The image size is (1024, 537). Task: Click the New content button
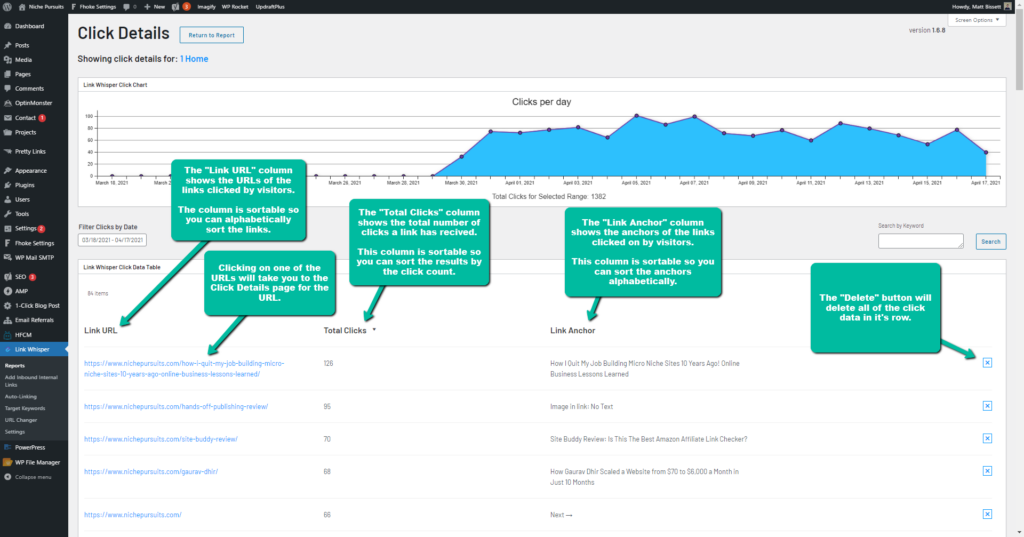pyautogui.click(x=155, y=7)
